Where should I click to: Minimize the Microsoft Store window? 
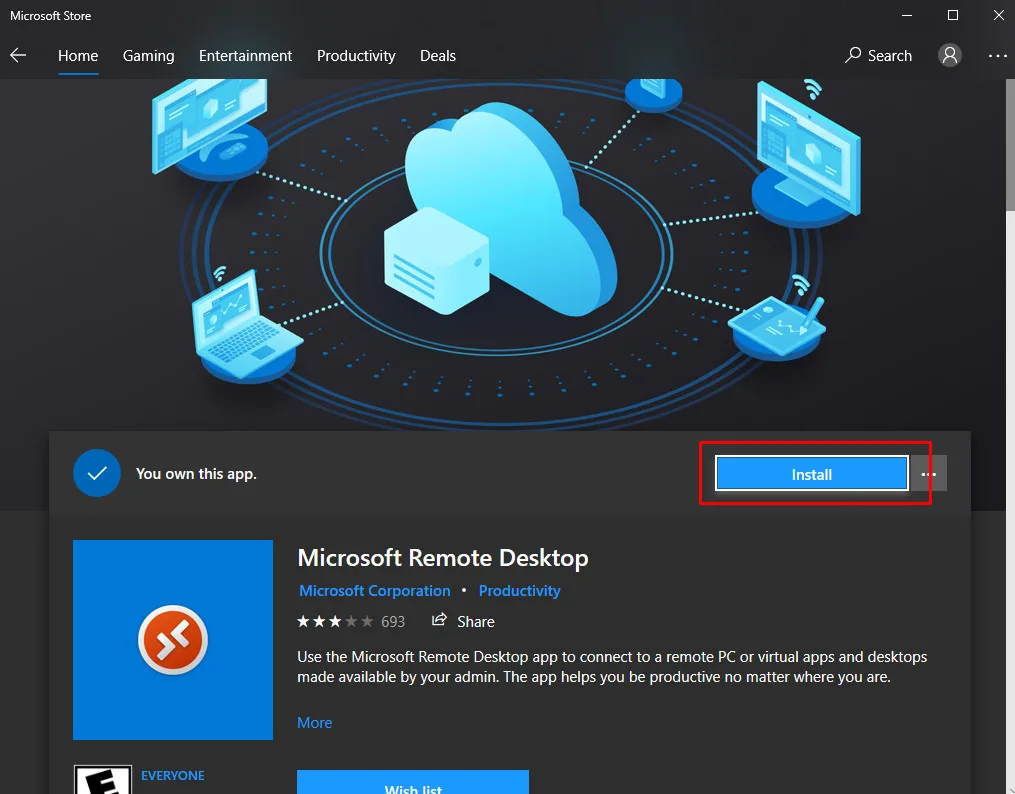907,16
